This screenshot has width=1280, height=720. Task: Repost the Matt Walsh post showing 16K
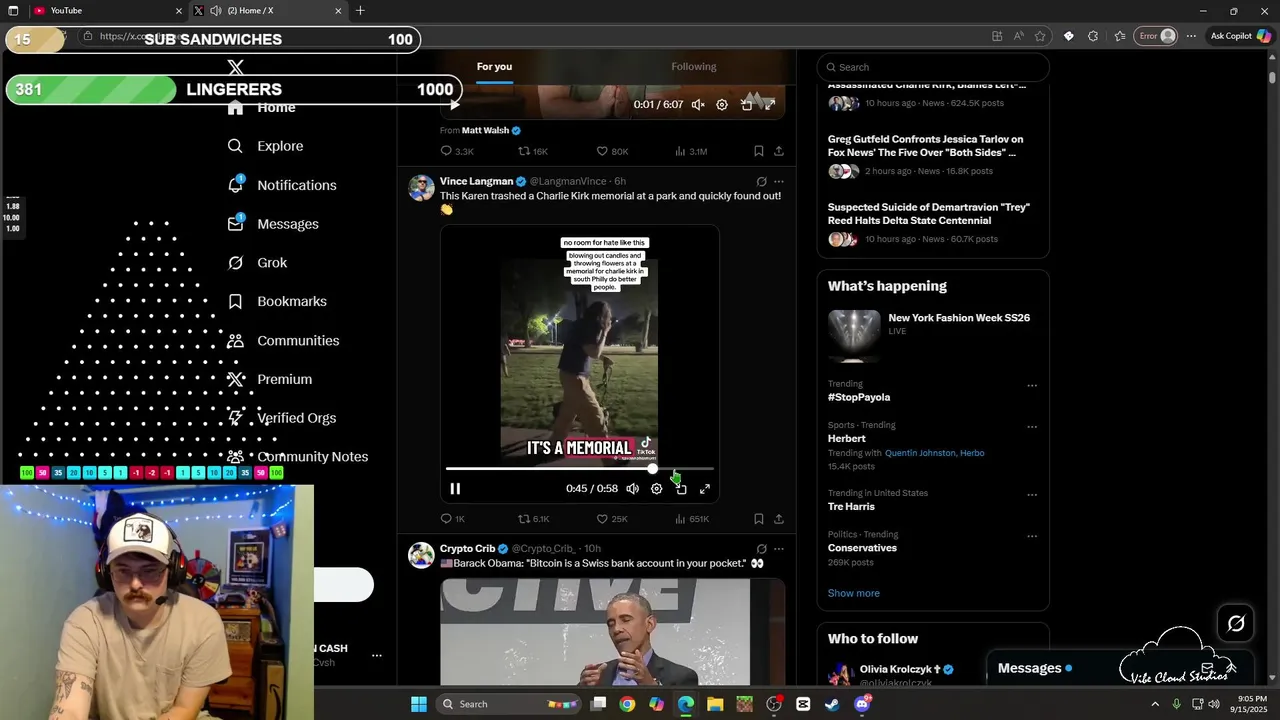click(533, 151)
